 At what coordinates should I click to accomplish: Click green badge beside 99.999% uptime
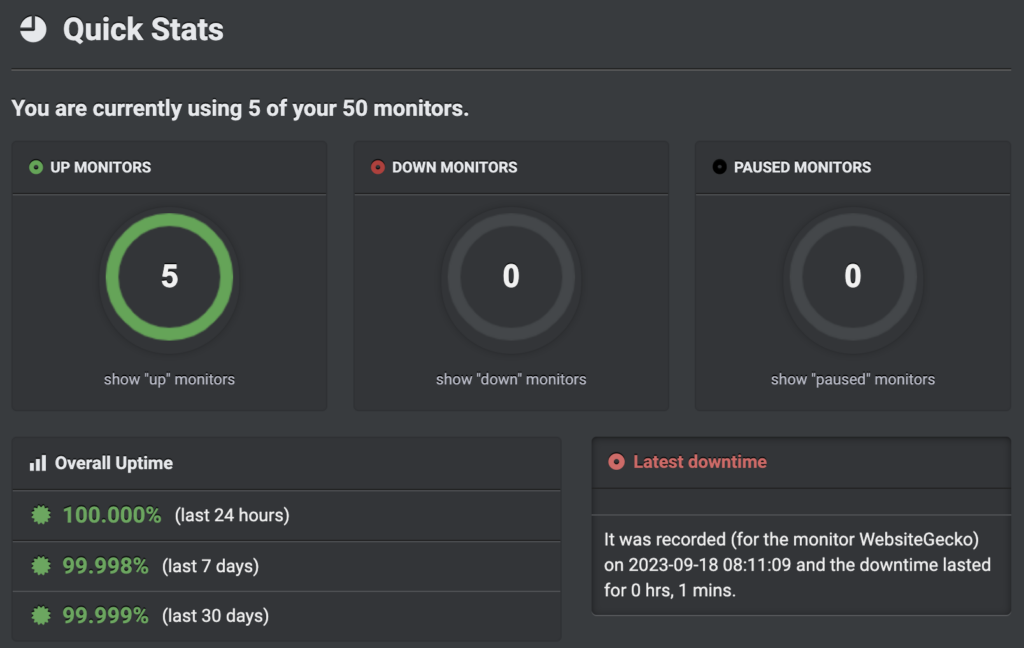click(x=40, y=616)
